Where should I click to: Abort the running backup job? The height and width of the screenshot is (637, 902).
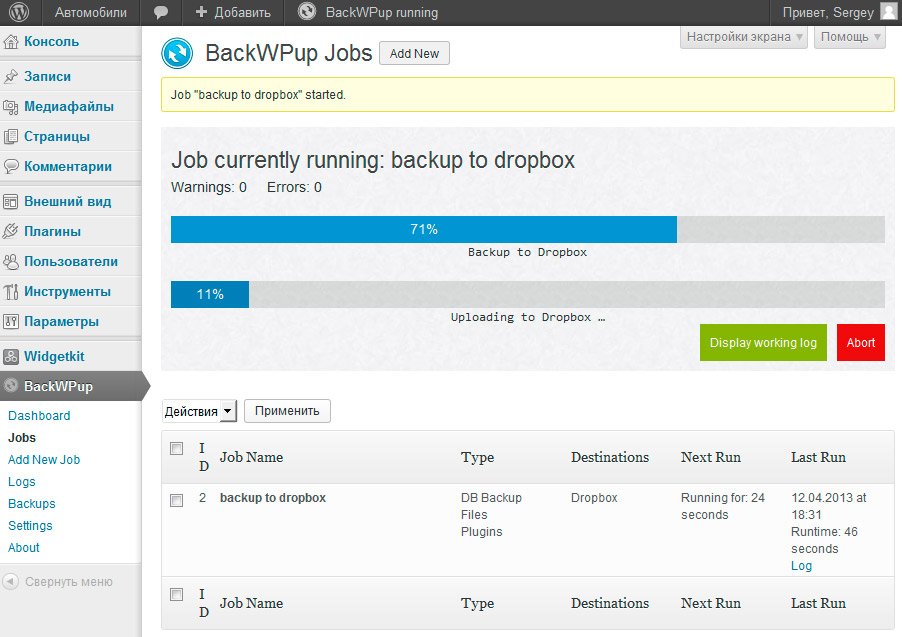(x=861, y=342)
